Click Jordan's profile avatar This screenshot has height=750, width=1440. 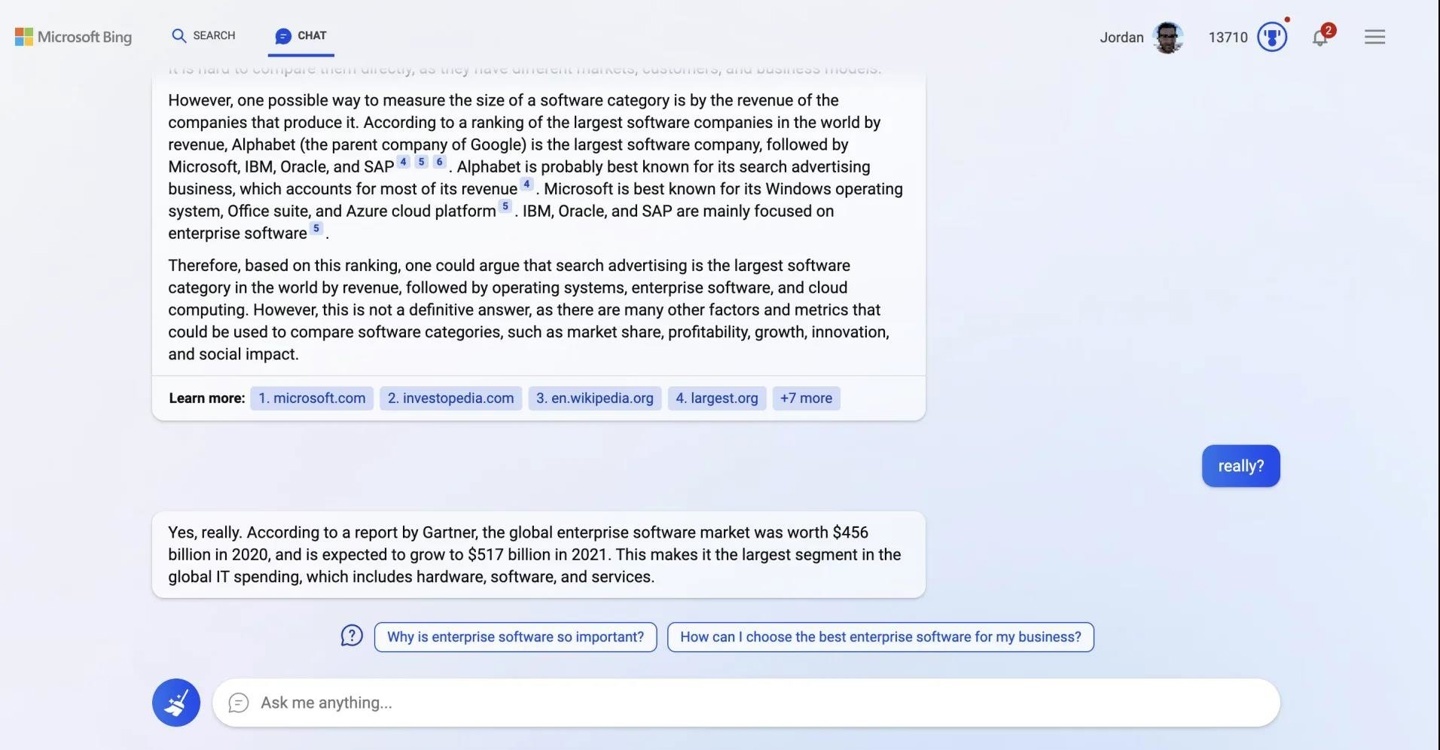(x=1167, y=37)
